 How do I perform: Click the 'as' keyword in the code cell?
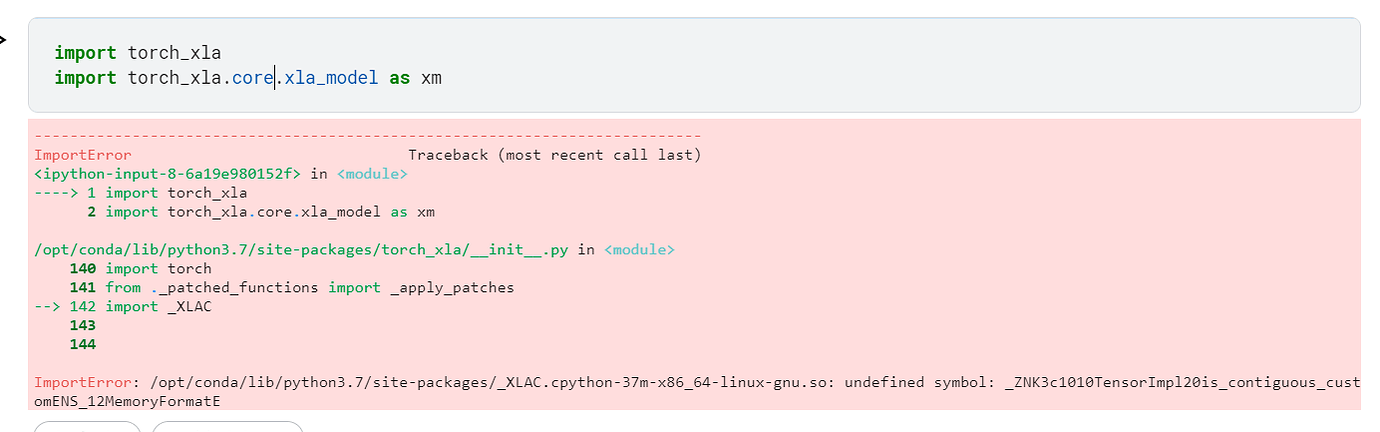[400, 77]
